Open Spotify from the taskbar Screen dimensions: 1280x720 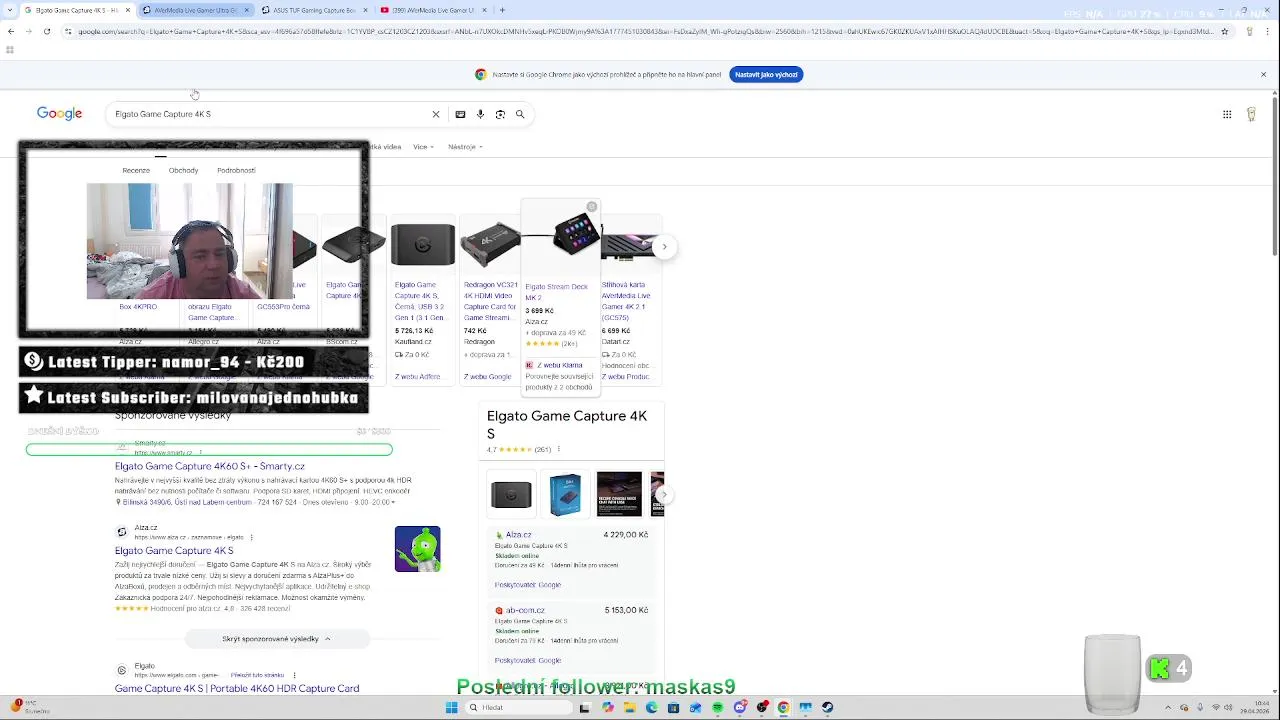pos(717,707)
